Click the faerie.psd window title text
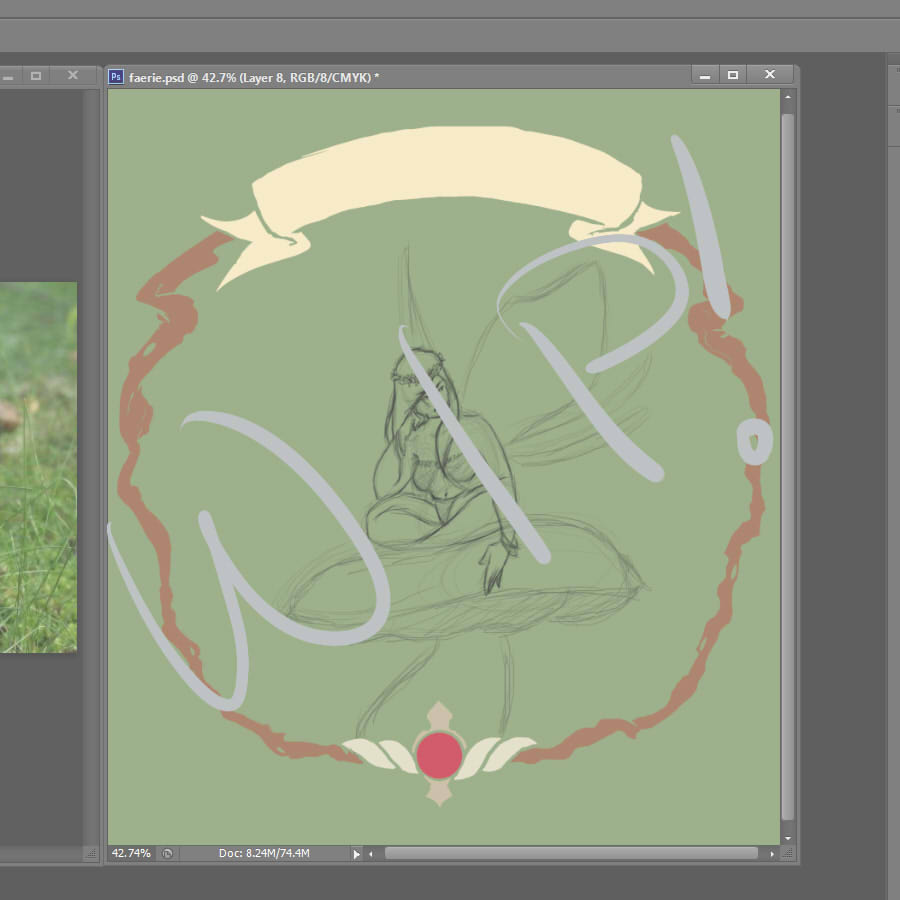Screen dimensions: 900x900 tap(254, 77)
